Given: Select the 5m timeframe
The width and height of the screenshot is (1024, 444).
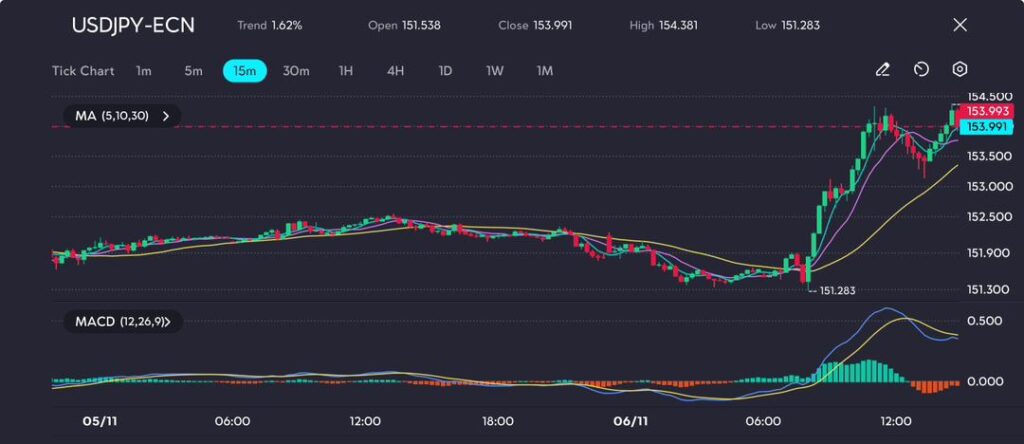Looking at the screenshot, I should pos(193,71).
